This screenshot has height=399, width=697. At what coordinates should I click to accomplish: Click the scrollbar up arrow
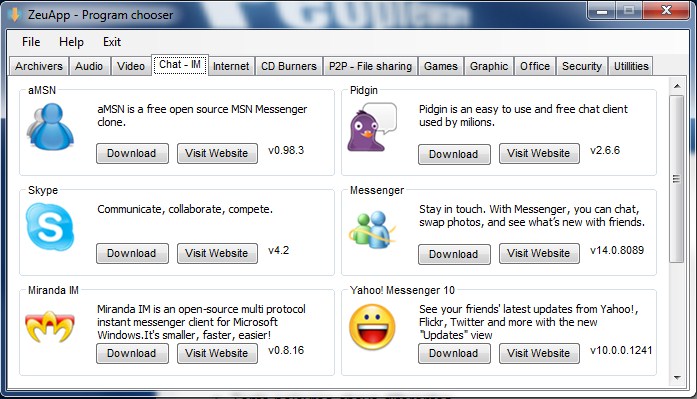click(x=677, y=86)
